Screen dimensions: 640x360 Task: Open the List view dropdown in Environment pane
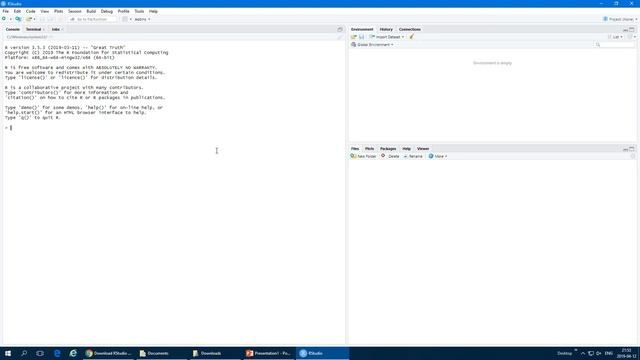coord(615,37)
